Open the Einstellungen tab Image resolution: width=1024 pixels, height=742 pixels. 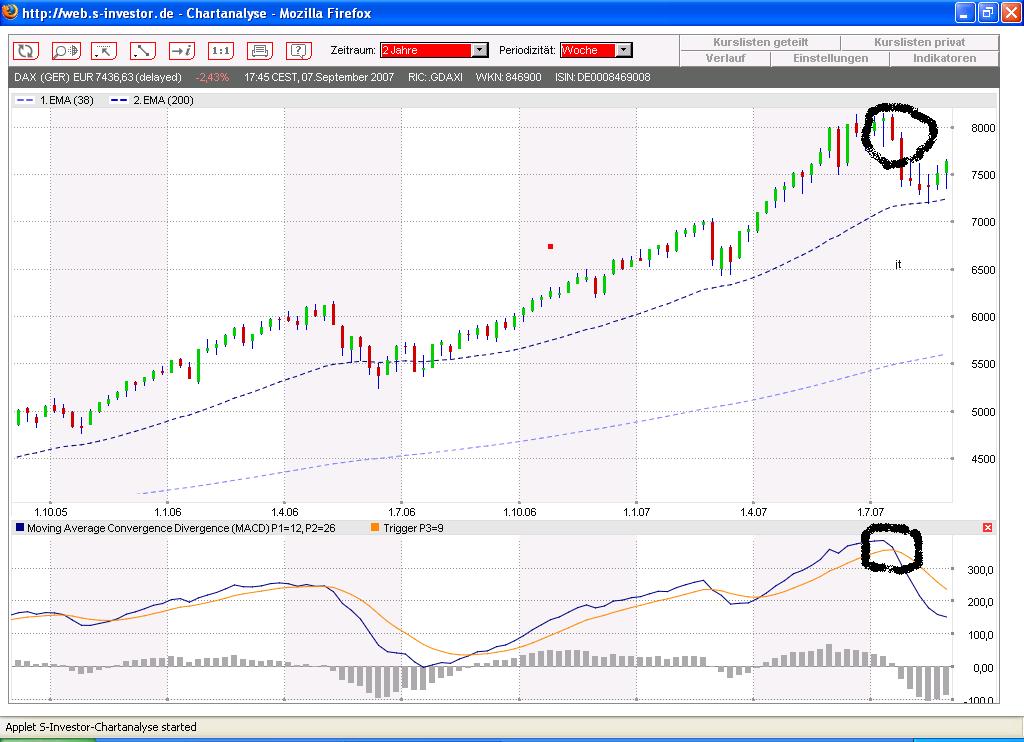tap(830, 58)
